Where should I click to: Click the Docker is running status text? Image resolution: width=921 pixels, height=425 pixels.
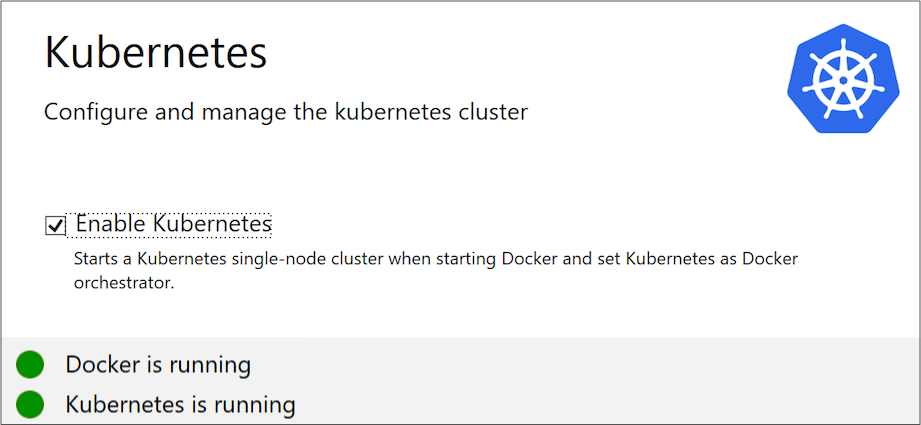(158, 365)
